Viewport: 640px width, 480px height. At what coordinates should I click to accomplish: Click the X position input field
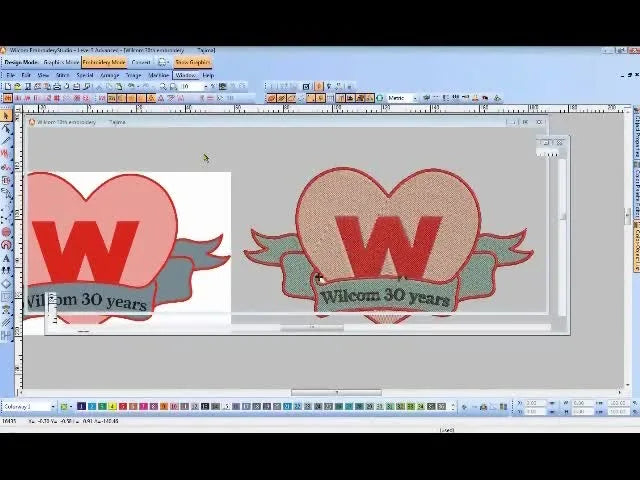click(535, 403)
